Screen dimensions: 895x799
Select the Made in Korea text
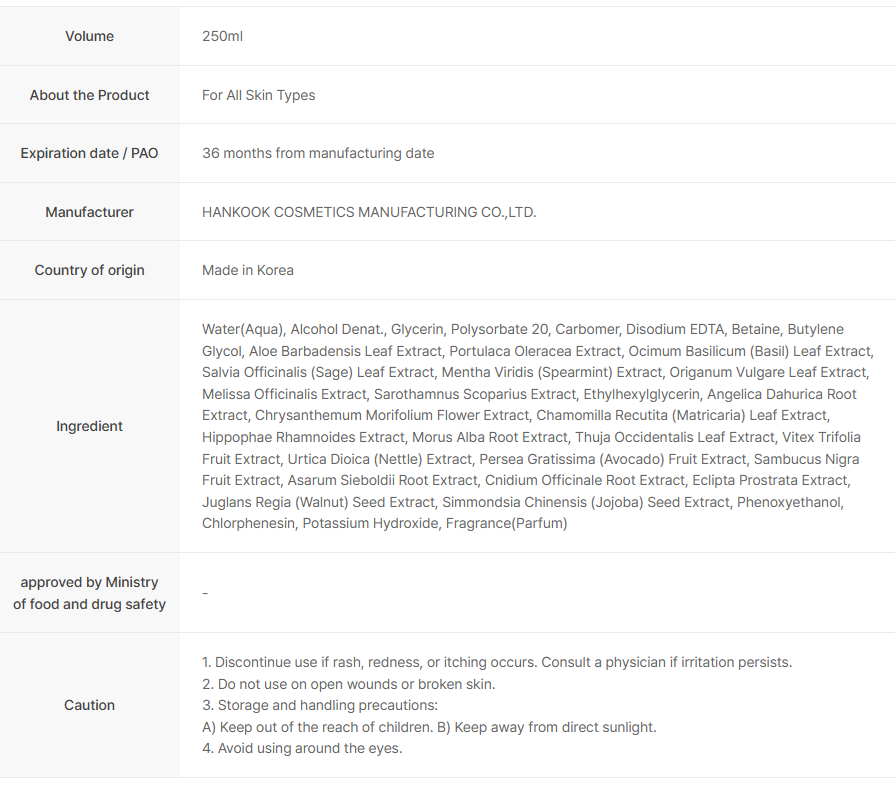point(248,270)
